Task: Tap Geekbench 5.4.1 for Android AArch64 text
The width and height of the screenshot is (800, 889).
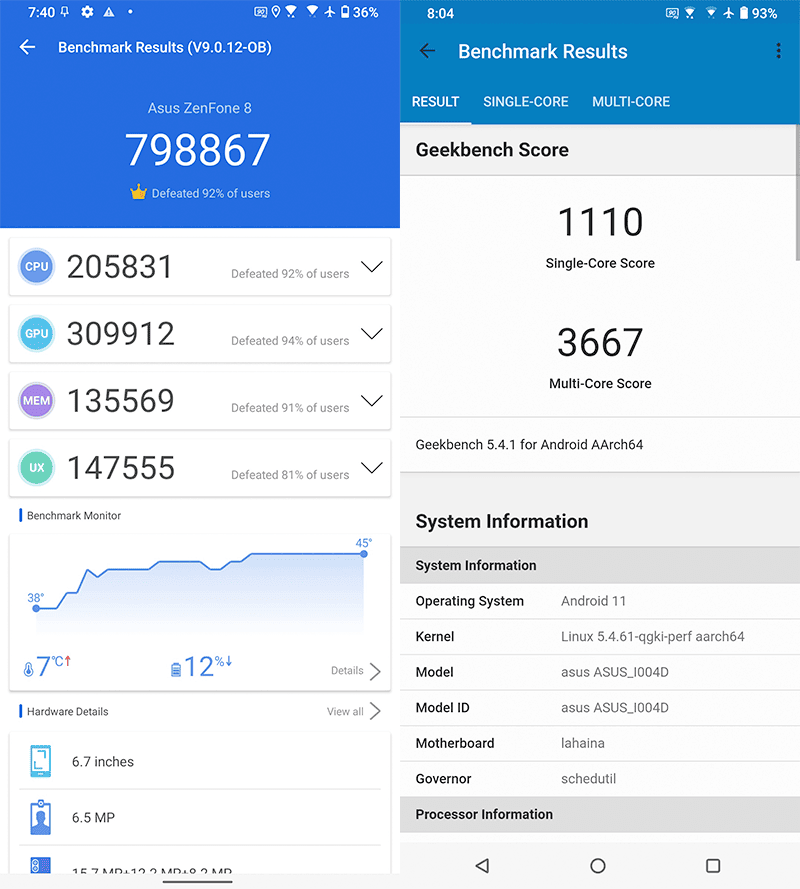Action: (529, 444)
